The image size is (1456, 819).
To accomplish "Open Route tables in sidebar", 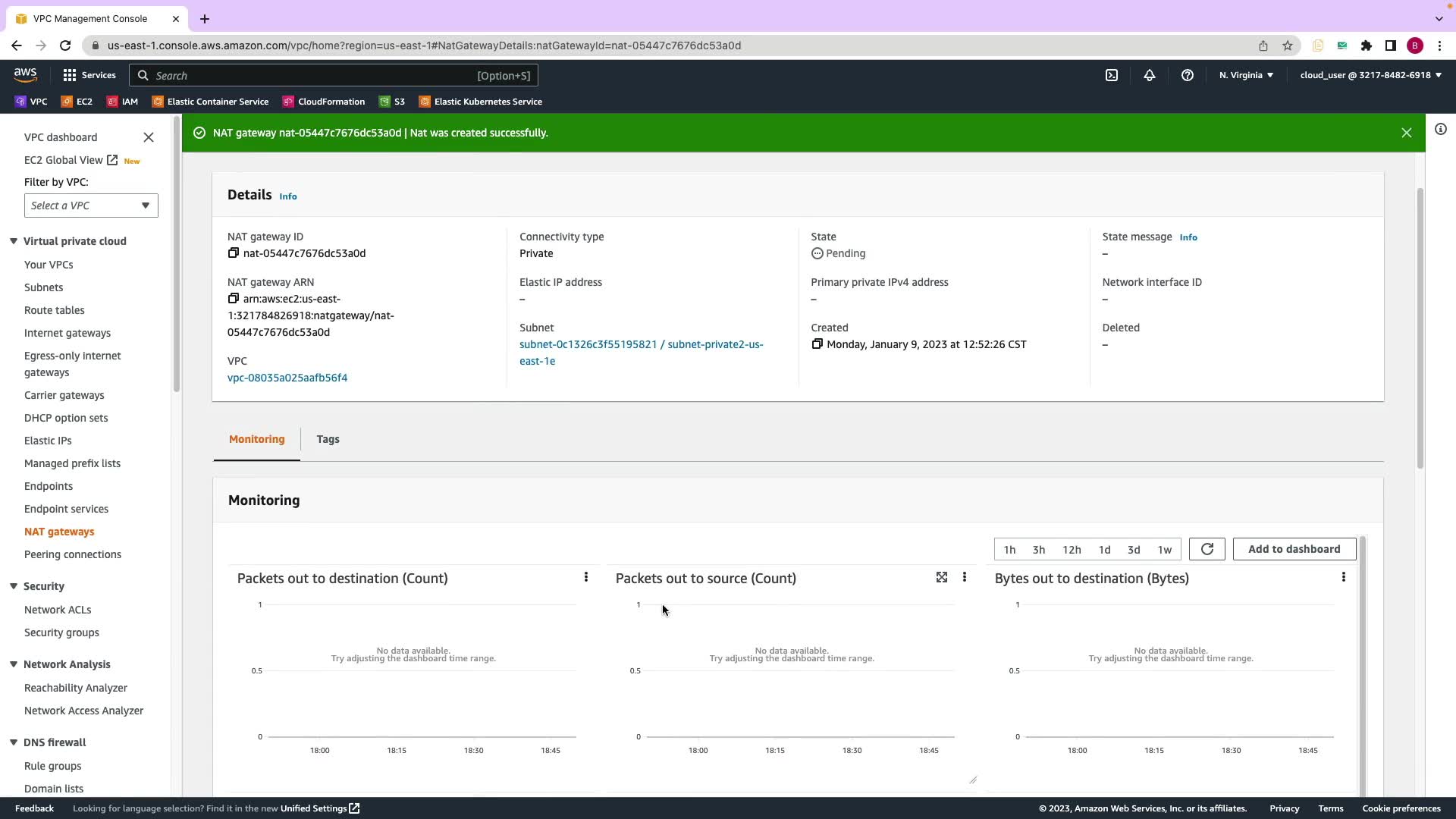I will click(55, 310).
